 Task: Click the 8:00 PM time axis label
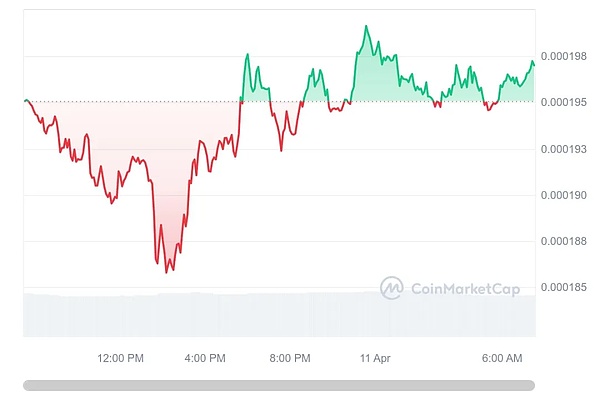(290, 358)
